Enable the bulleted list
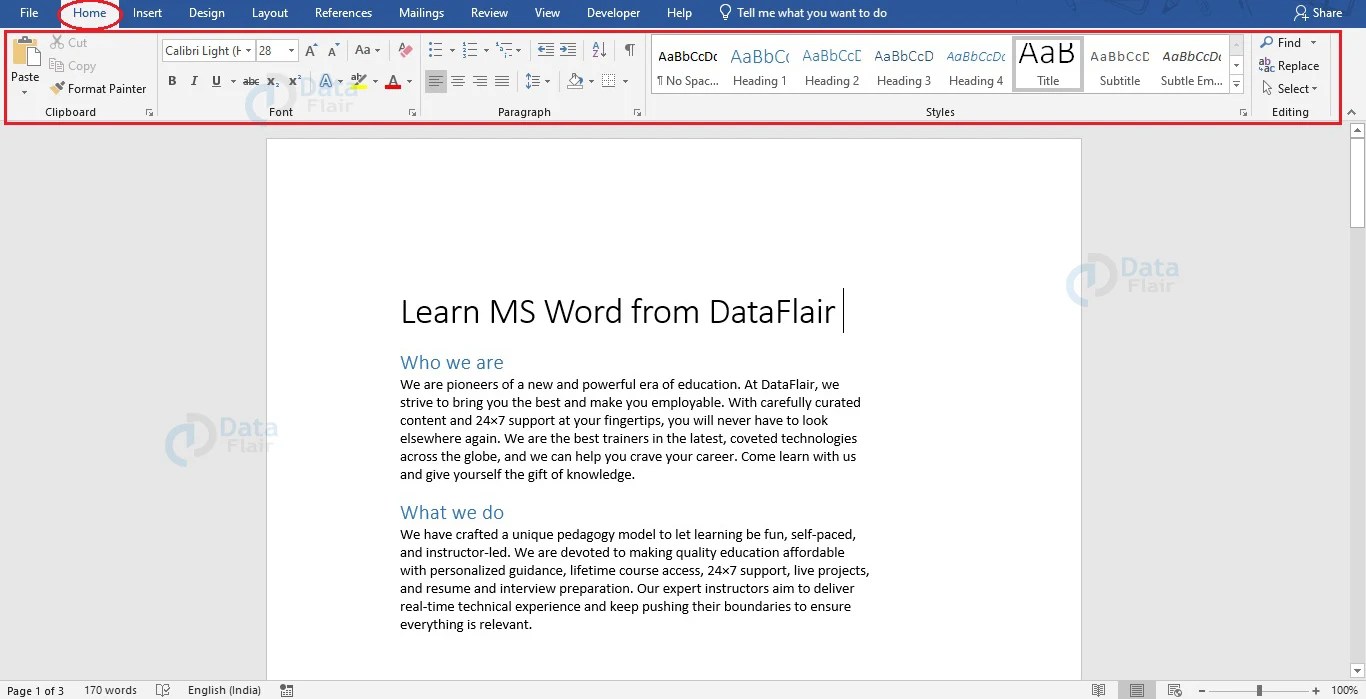The height and width of the screenshot is (699, 1366). click(433, 49)
